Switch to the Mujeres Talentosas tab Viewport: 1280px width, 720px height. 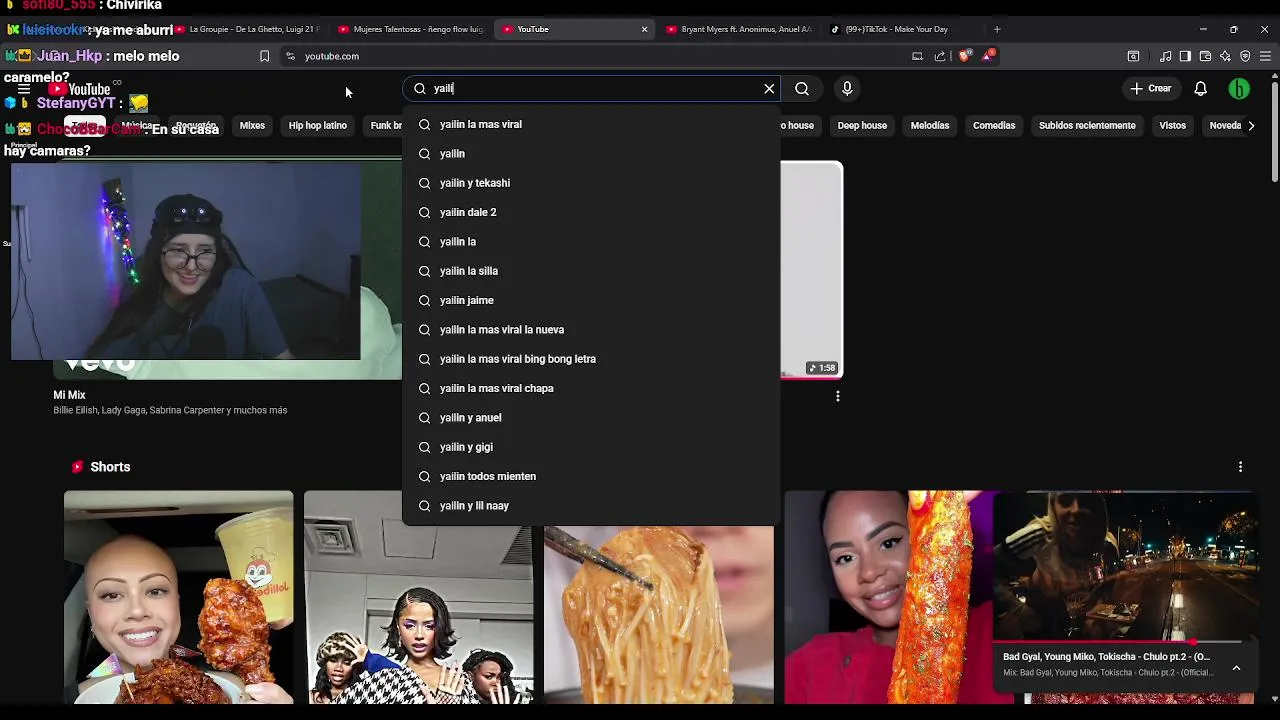coord(412,29)
